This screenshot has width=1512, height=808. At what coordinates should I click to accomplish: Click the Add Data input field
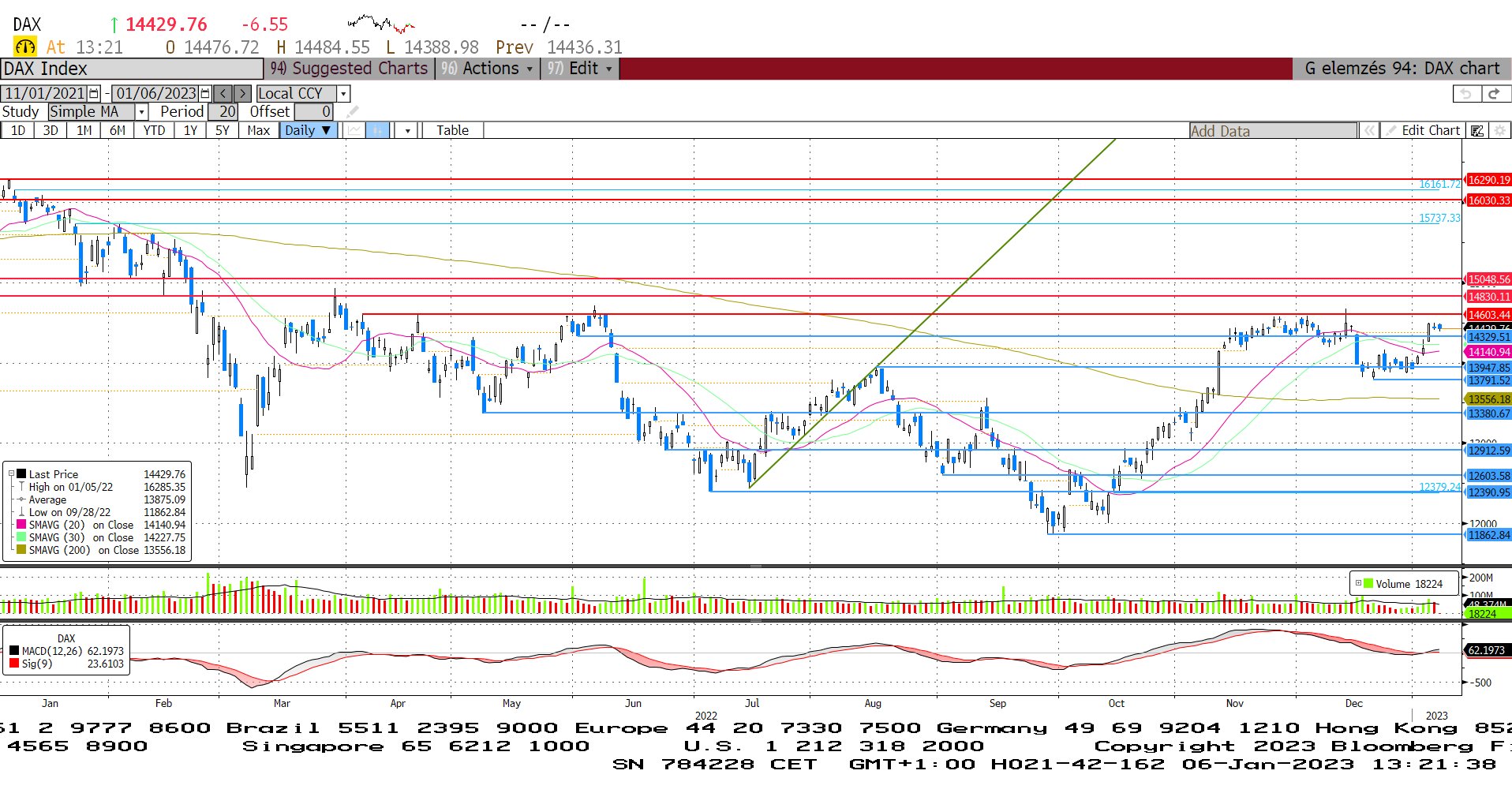tap(1273, 131)
